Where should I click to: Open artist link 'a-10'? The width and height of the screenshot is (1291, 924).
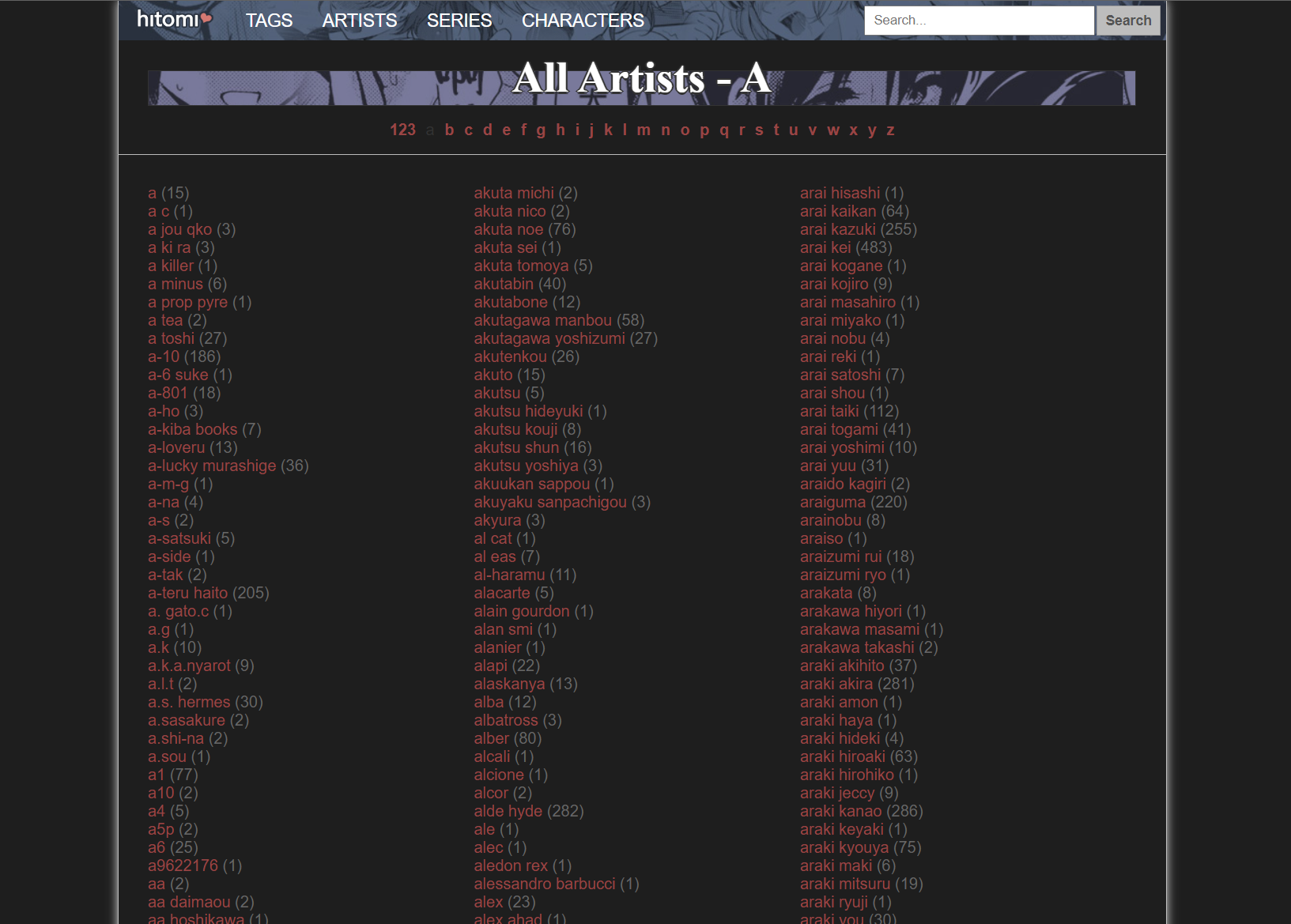click(164, 357)
